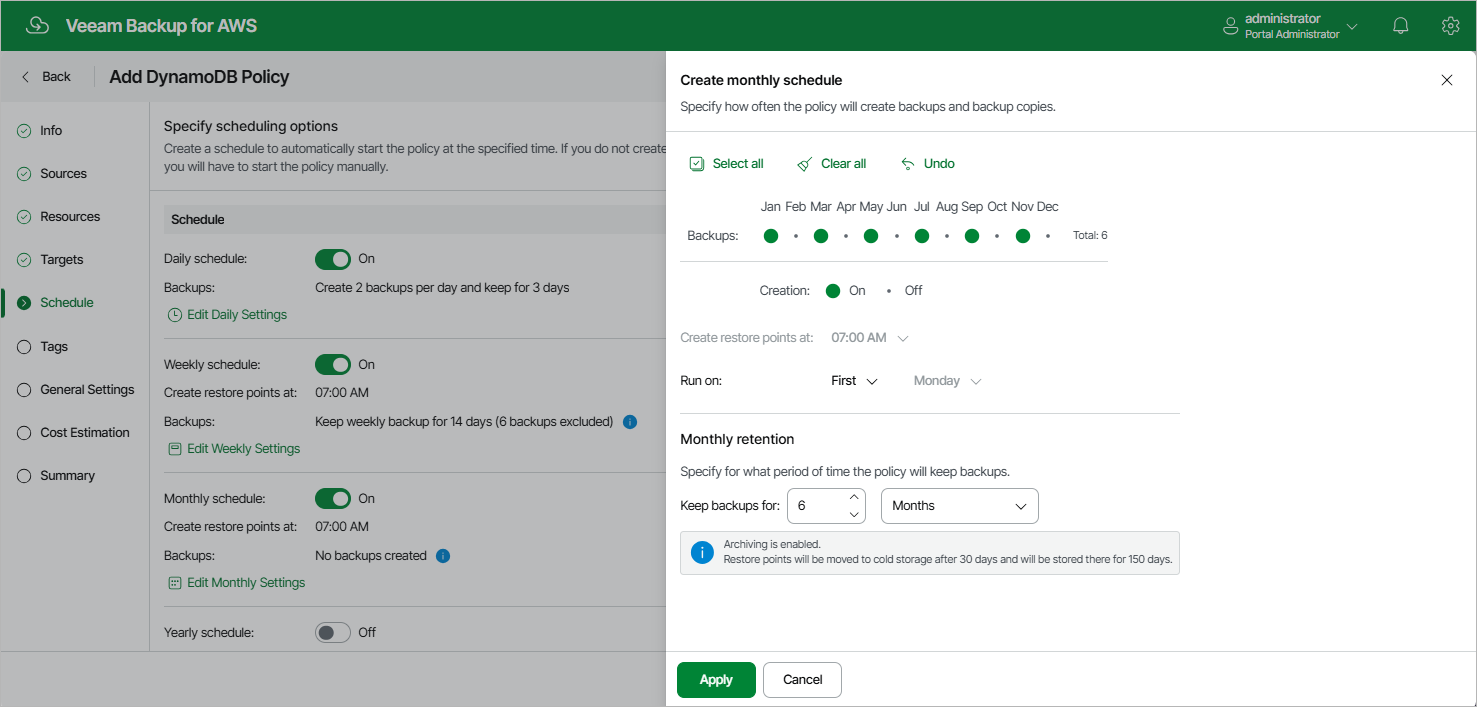Click the Info step checkmark icon
This screenshot has height=707, width=1477.
coord(24,131)
